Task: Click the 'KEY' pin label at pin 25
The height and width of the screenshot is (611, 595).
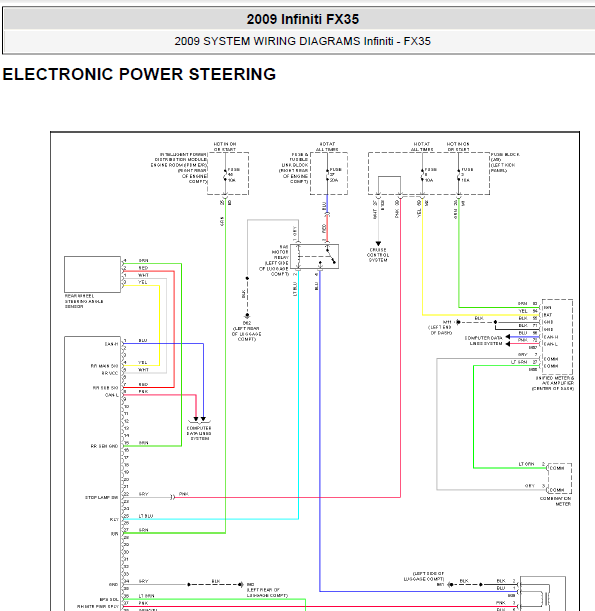Action: coord(114,519)
